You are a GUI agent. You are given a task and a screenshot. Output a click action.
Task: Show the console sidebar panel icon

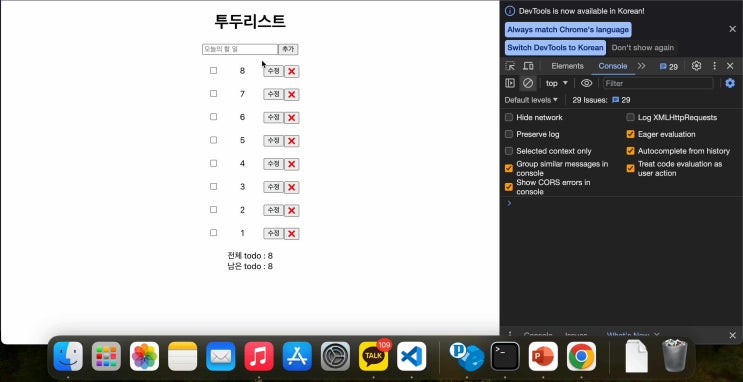pos(510,83)
